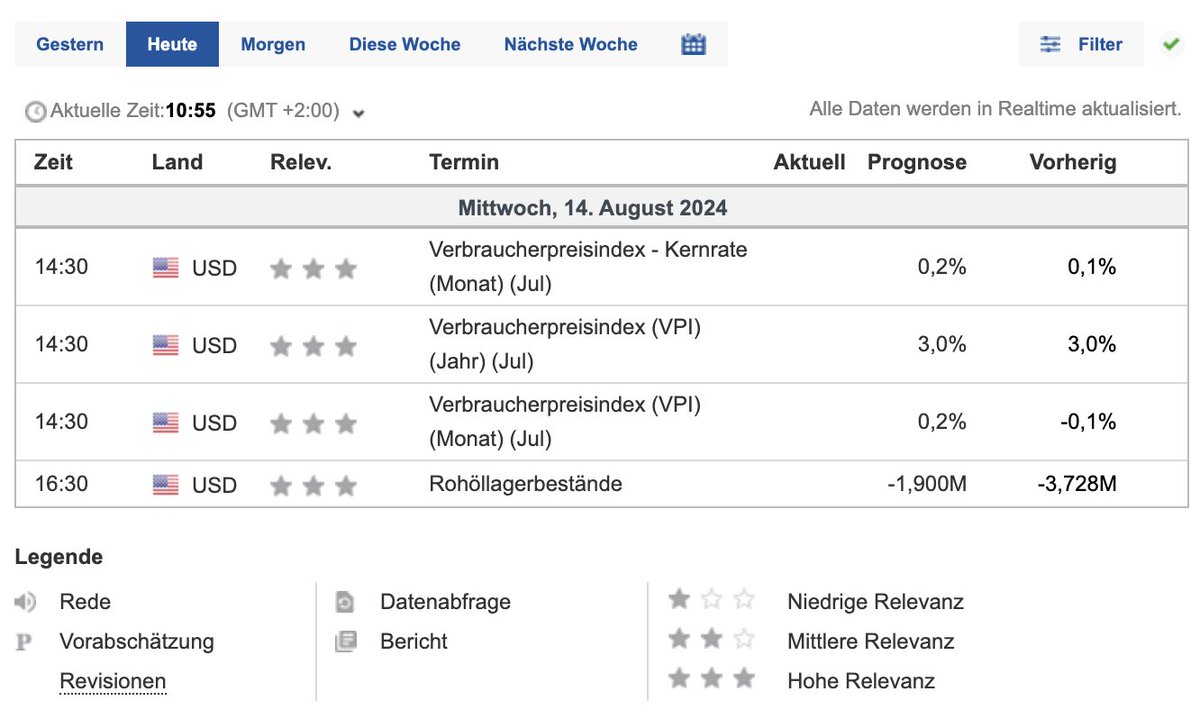Viewport: 1200px width, 719px height.
Task: Click the US flag in the VPI (Jahr) row
Action: point(166,345)
